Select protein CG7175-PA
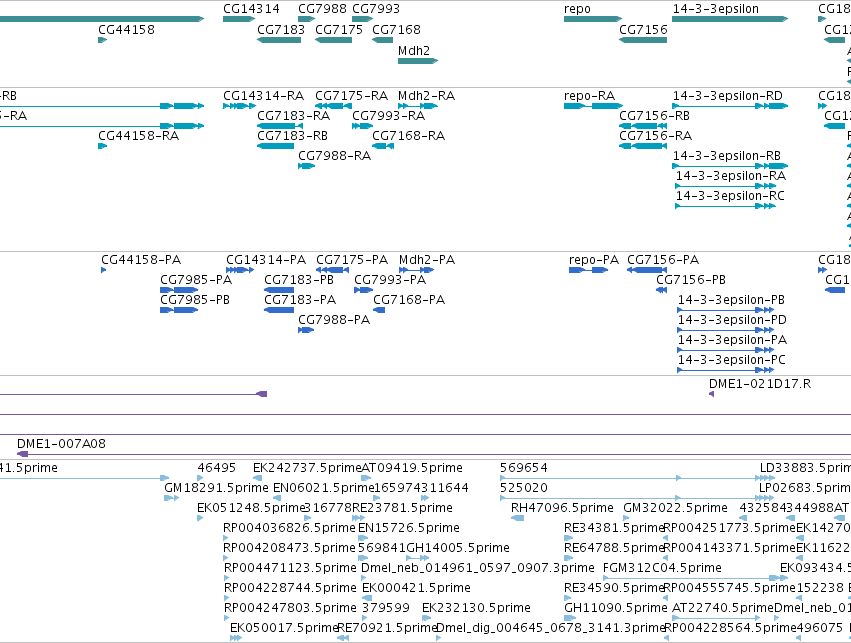Image resolution: width=851 pixels, height=643 pixels. click(333, 270)
